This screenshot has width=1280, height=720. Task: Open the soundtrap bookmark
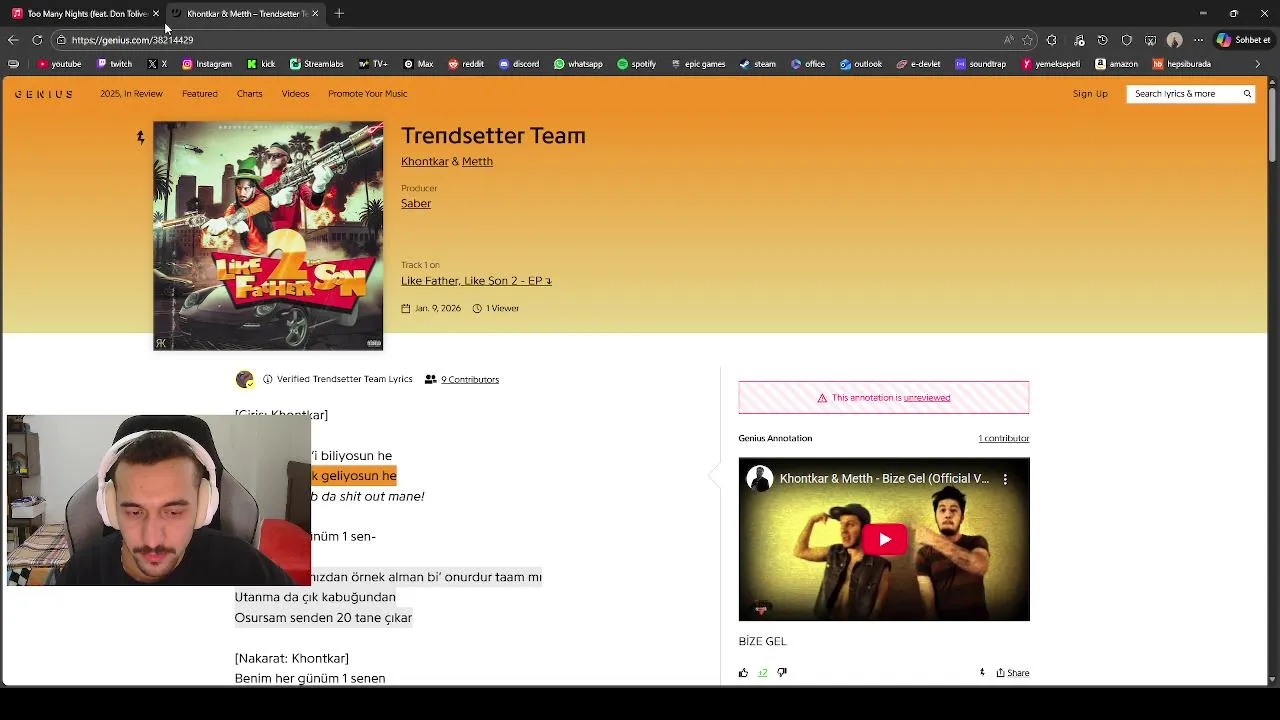coord(981,64)
